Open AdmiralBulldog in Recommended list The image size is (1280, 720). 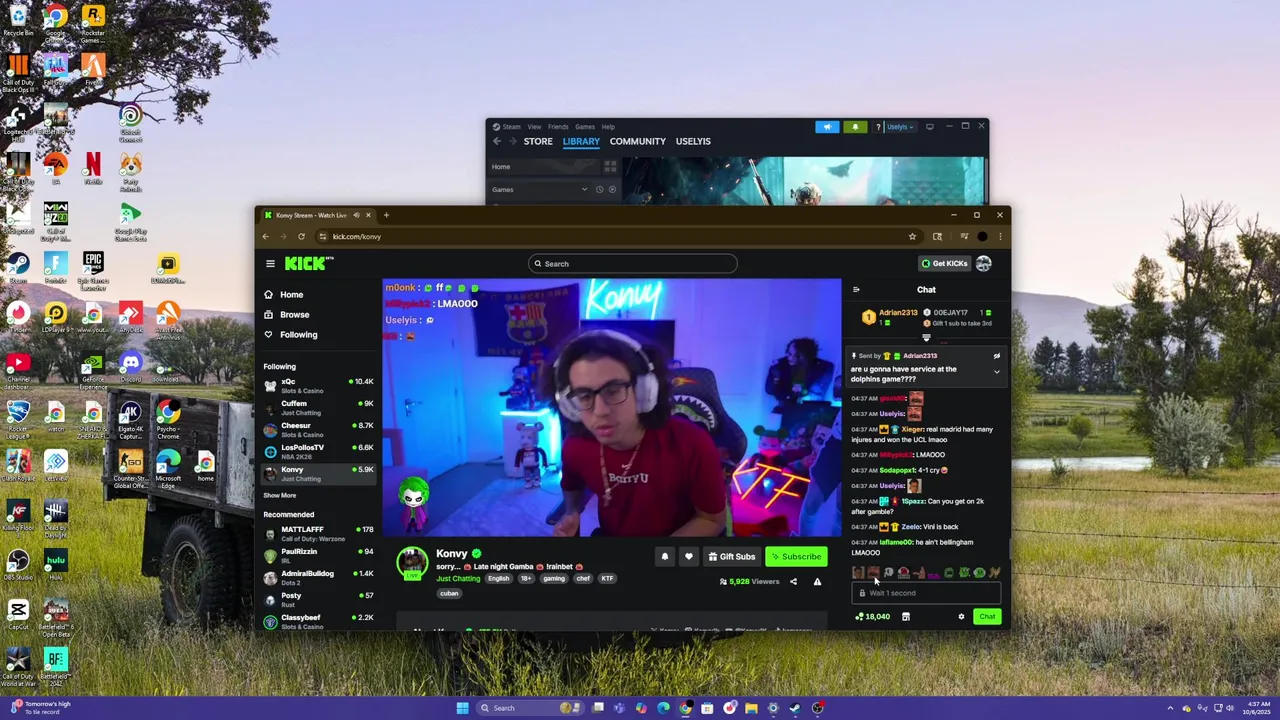[318, 578]
